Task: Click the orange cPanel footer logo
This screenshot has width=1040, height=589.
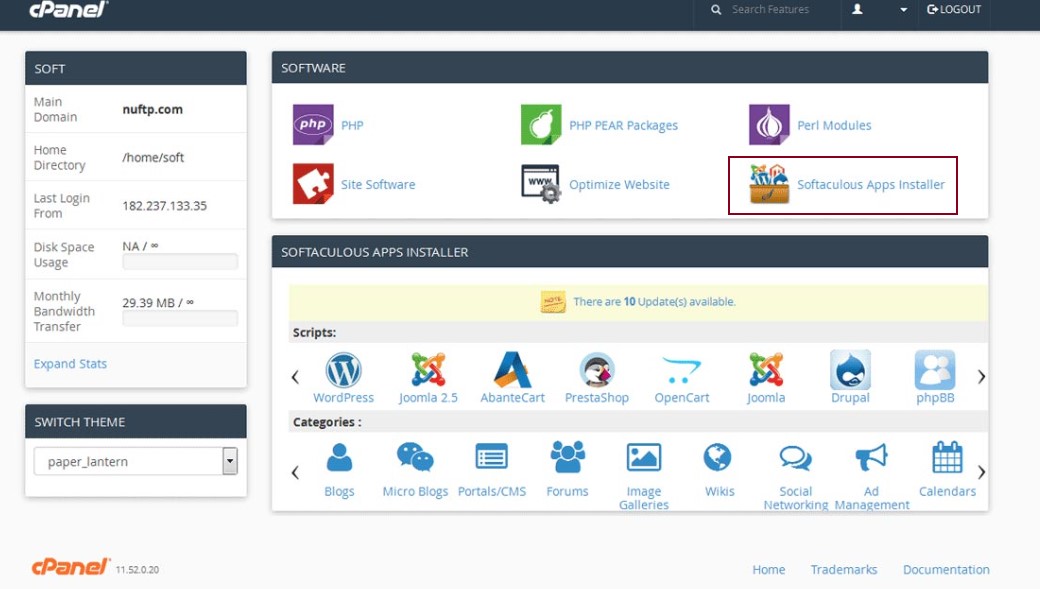Action: click(x=71, y=567)
